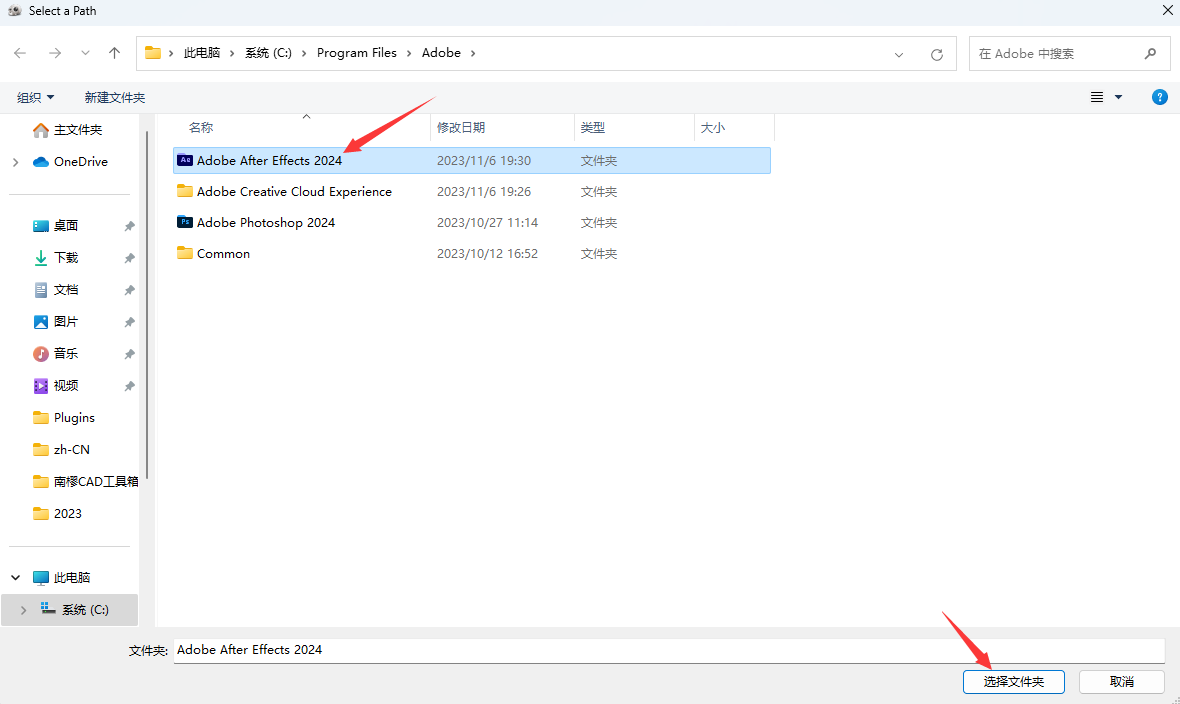Unpin 图片 using its pin icon
This screenshot has width=1180, height=704.
[129, 322]
